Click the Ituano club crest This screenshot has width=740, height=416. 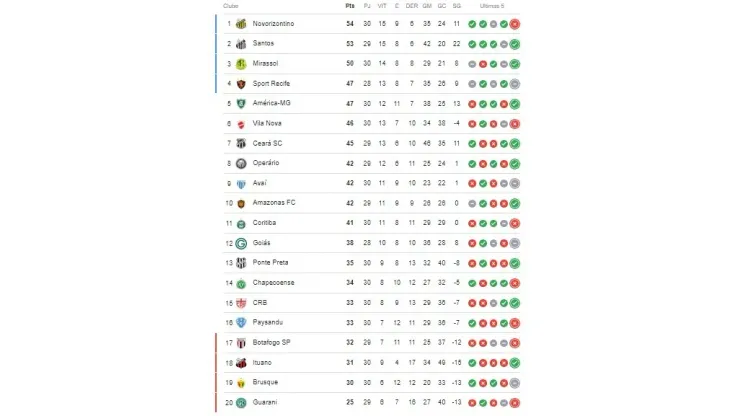pos(241,363)
